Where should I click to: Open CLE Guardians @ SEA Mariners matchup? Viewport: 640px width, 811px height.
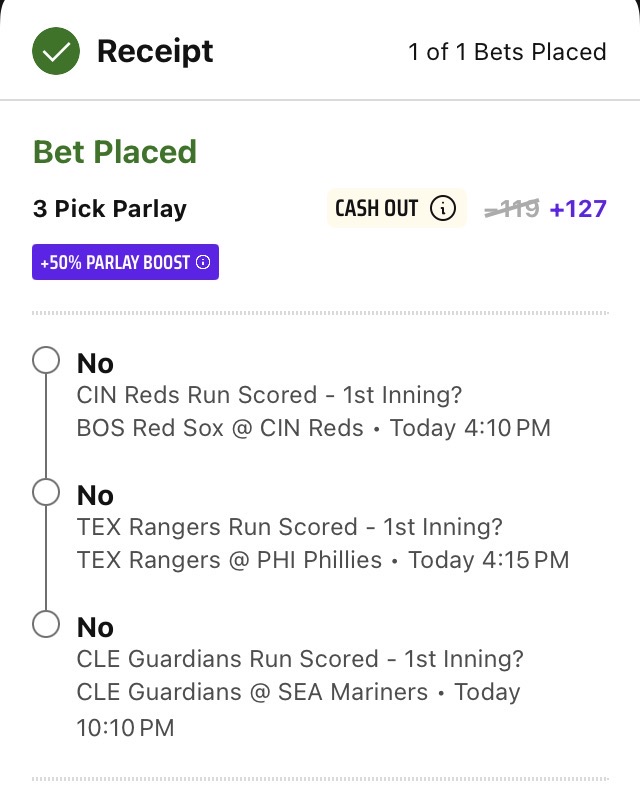252,692
